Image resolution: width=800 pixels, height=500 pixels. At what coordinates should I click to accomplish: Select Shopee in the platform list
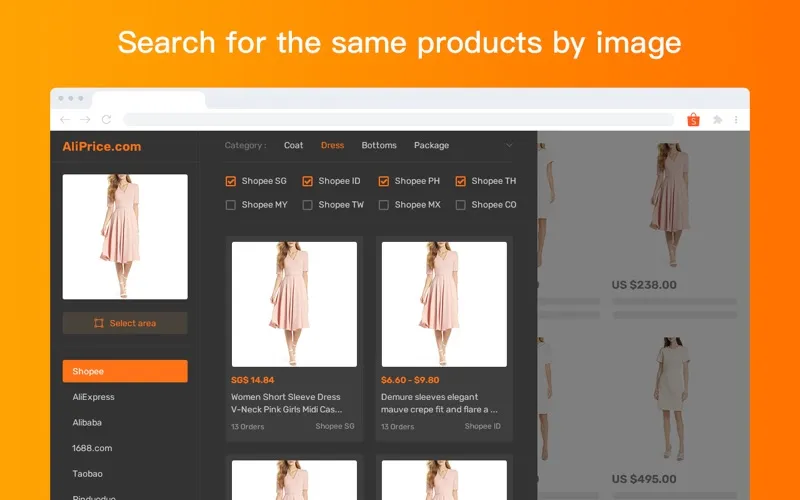pos(125,371)
